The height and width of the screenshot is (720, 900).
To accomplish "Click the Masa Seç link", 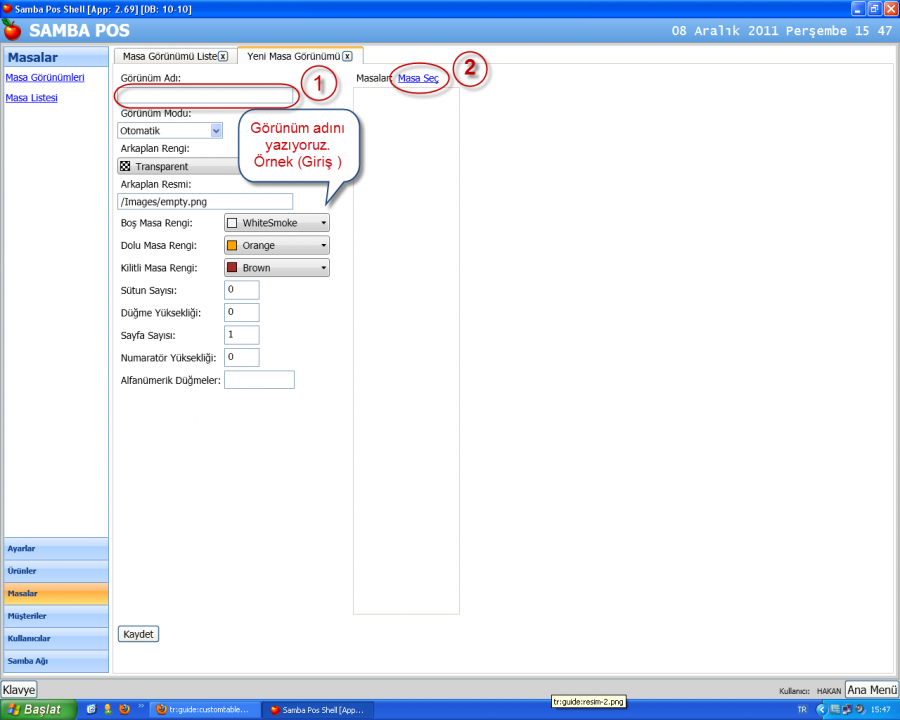I will (x=418, y=78).
